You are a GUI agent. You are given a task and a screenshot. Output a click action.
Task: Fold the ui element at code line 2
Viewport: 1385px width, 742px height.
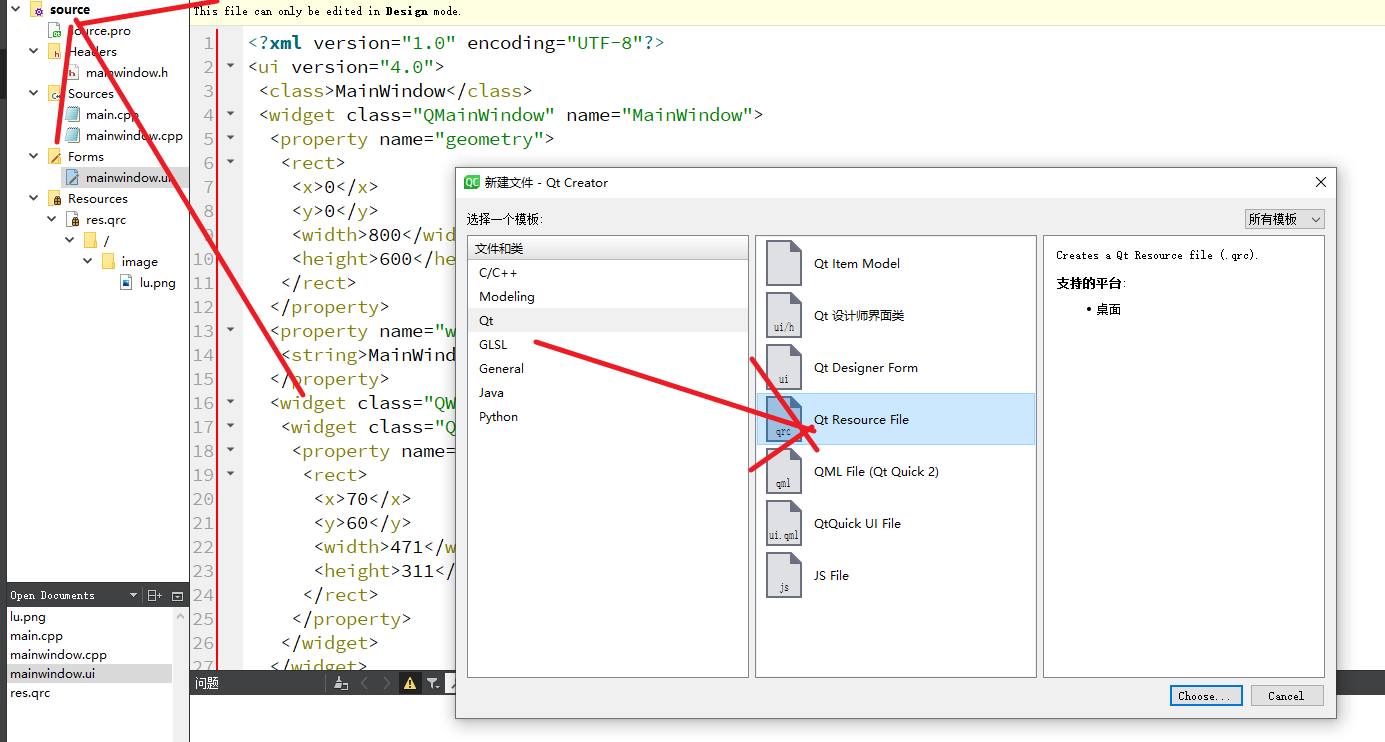click(x=231, y=67)
